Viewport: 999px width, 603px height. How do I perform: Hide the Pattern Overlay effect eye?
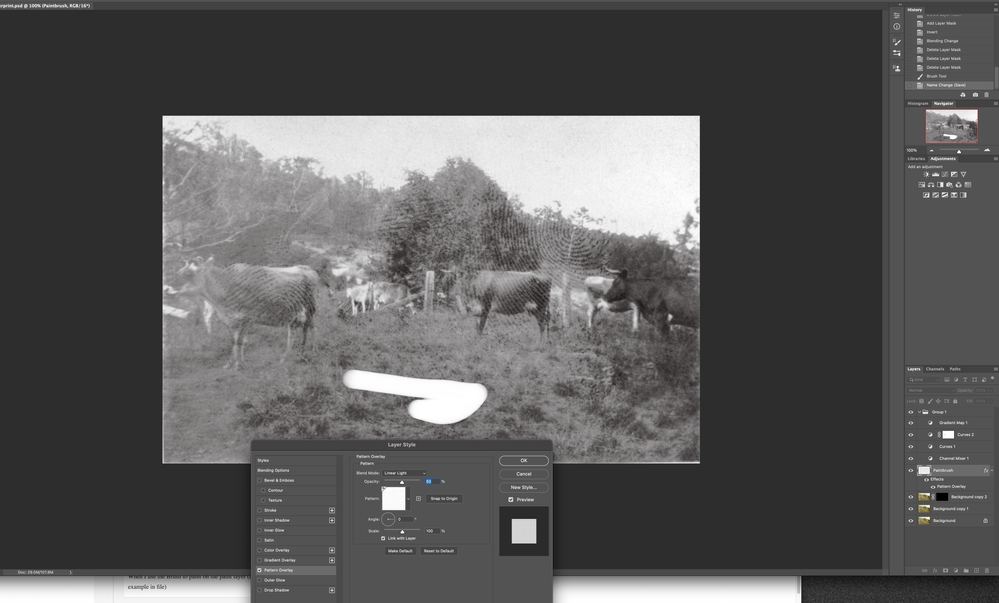(933, 486)
